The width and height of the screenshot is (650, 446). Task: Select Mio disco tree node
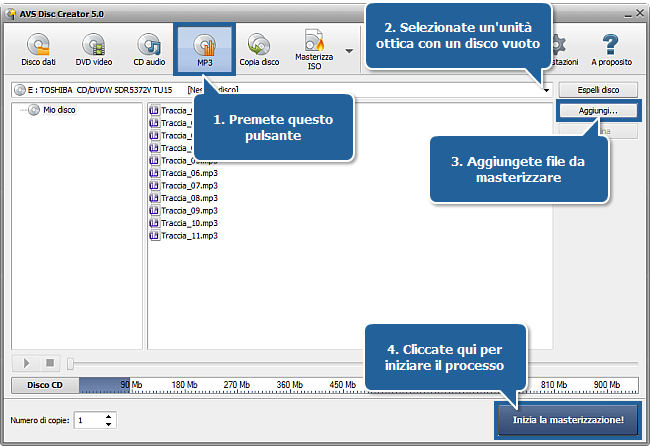tap(59, 110)
